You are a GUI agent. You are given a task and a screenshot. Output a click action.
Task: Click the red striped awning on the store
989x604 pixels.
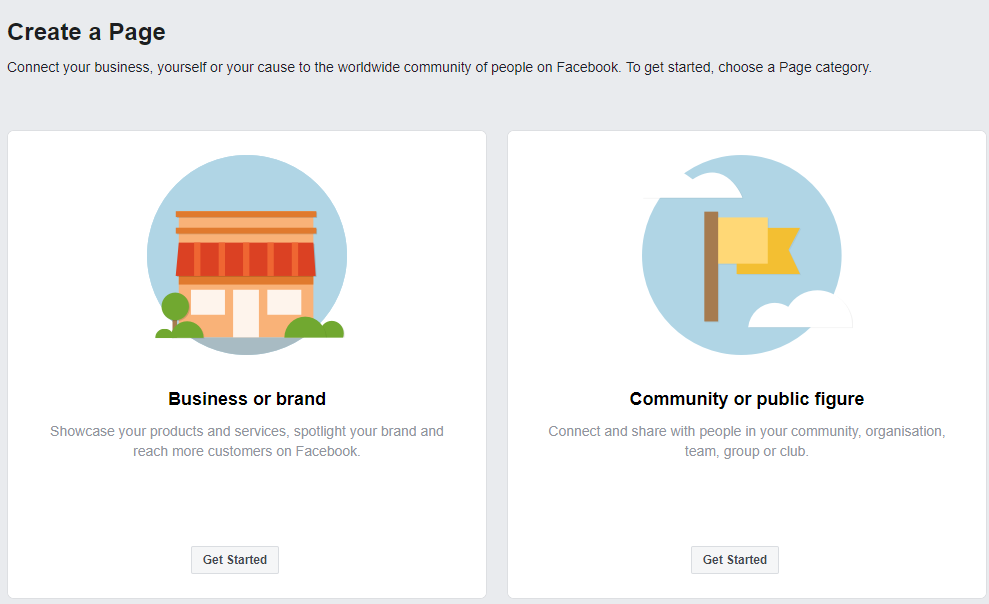point(246,259)
